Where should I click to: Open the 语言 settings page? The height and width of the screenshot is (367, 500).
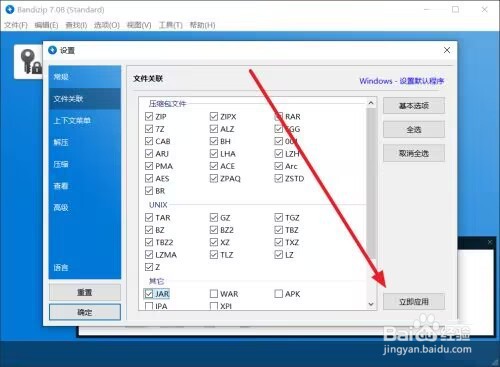[x=85, y=267]
